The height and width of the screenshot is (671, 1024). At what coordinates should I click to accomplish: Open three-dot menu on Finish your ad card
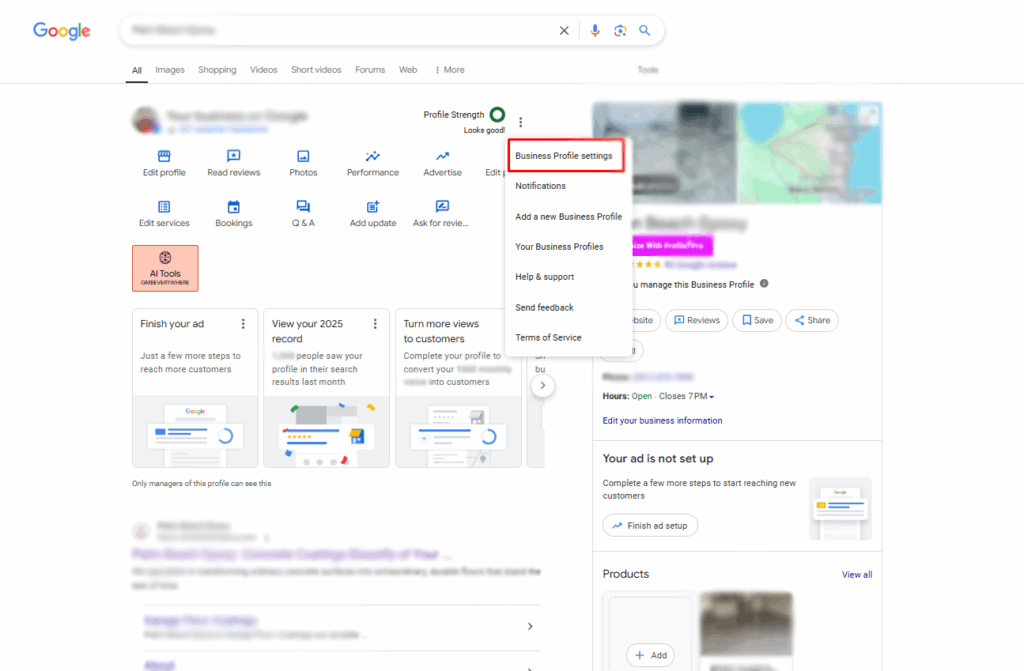point(243,324)
